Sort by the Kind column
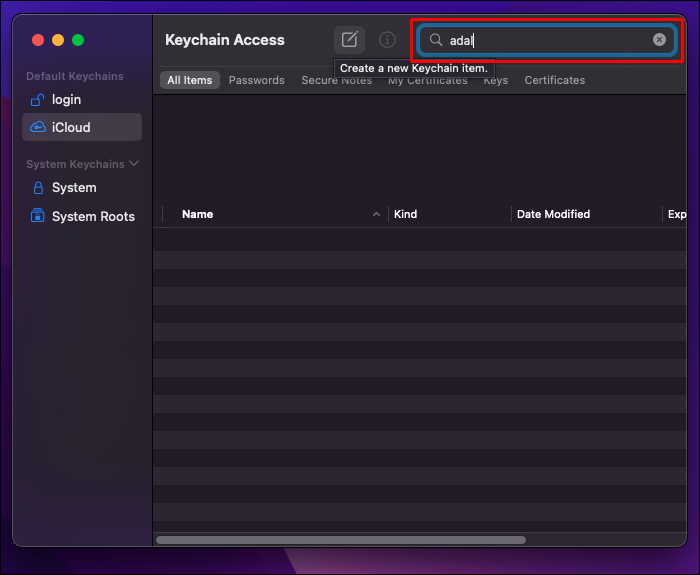The image size is (700, 575). 450,214
